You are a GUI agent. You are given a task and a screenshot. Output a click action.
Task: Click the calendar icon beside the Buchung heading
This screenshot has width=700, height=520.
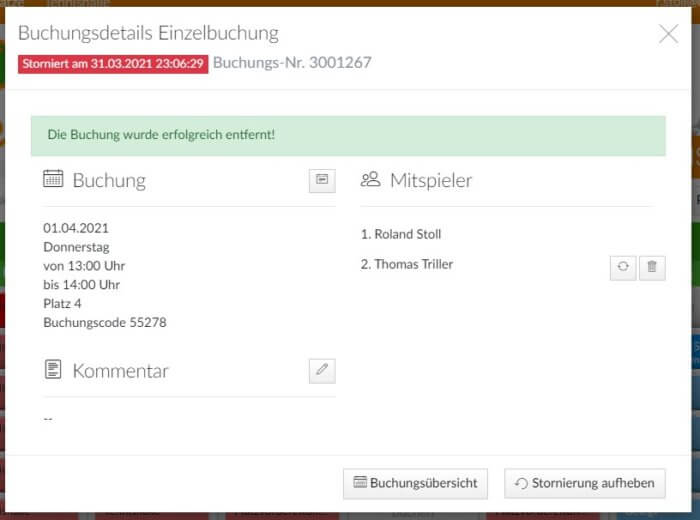[53, 179]
